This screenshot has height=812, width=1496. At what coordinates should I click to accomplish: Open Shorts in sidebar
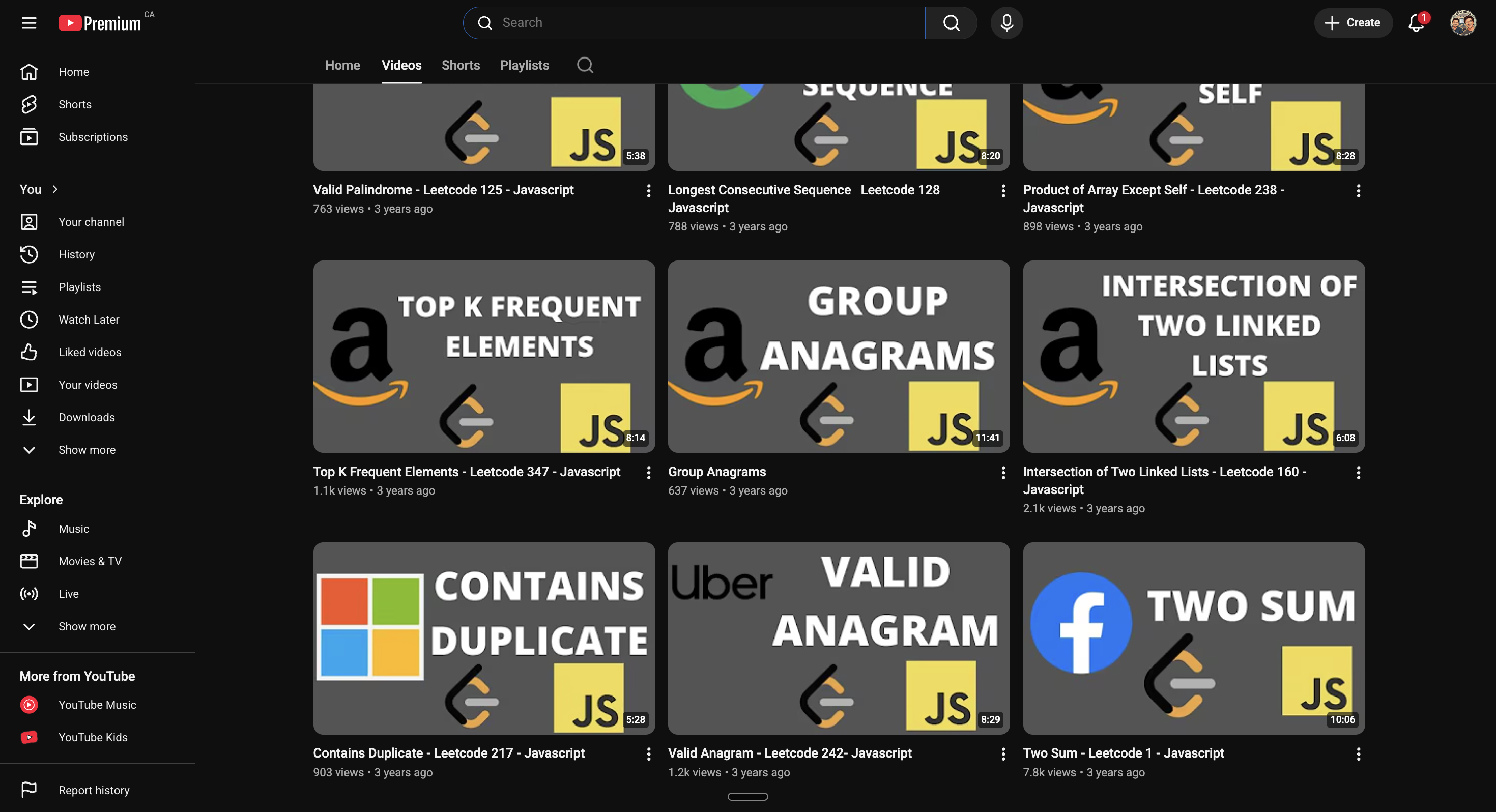click(x=98, y=104)
